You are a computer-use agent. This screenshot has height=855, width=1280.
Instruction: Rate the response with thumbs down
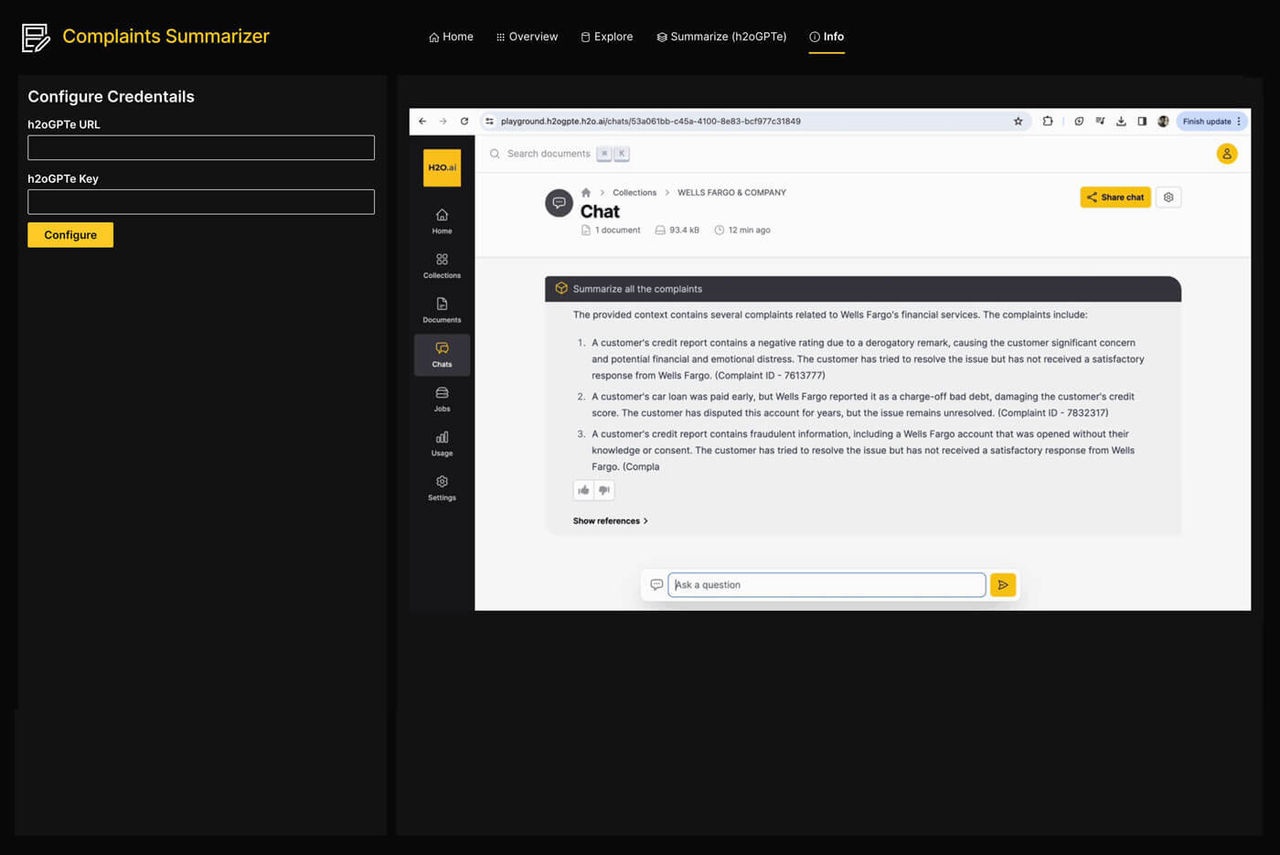[x=604, y=490]
